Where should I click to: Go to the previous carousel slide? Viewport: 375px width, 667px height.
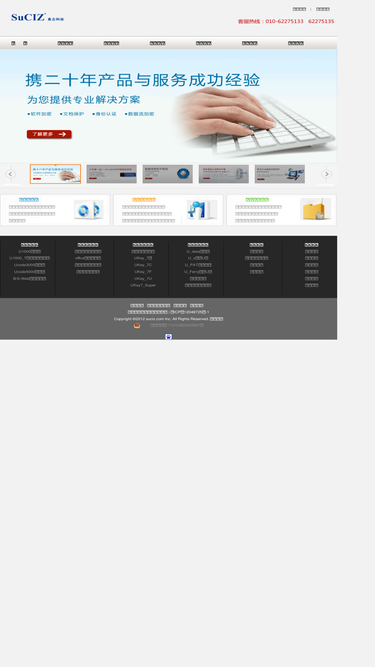point(11,174)
